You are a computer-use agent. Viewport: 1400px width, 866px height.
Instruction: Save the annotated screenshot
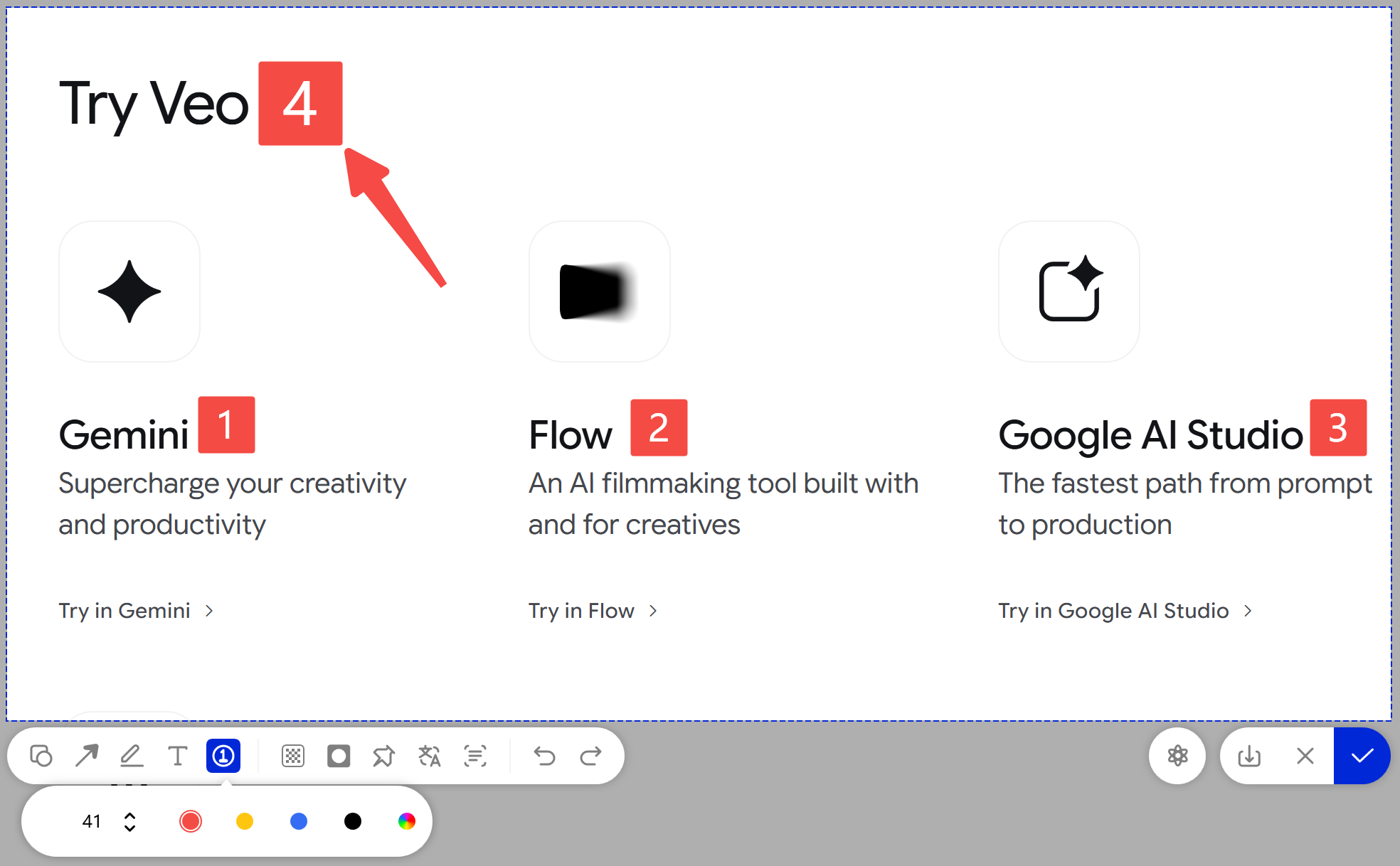coord(1250,756)
